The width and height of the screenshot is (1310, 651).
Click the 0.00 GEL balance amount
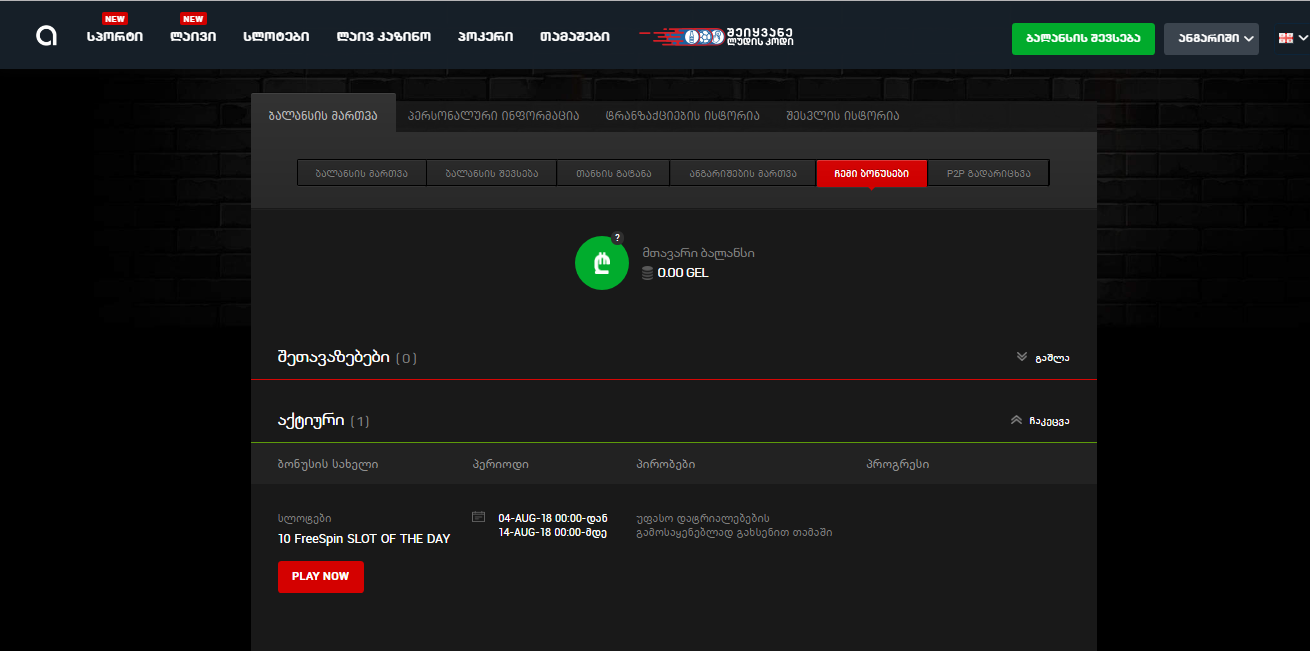(x=683, y=273)
